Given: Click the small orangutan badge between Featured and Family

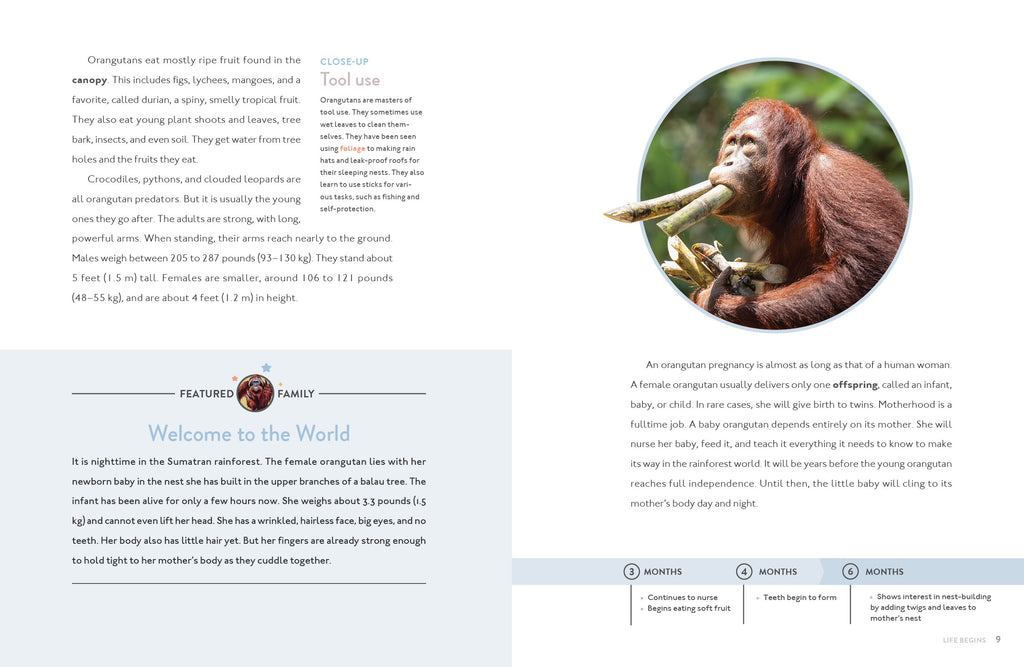Looking at the screenshot, I should (x=255, y=393).
